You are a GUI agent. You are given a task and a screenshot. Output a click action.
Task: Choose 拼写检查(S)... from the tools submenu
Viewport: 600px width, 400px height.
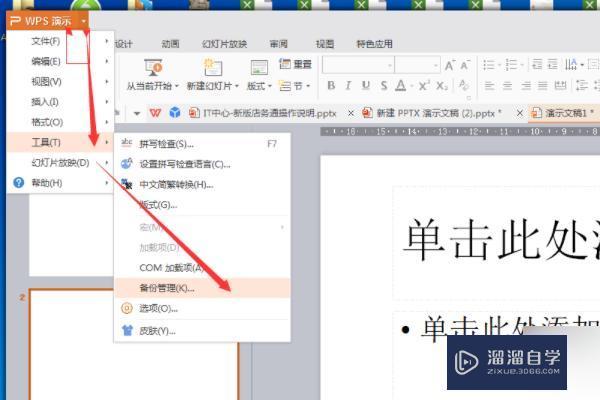tap(202, 144)
